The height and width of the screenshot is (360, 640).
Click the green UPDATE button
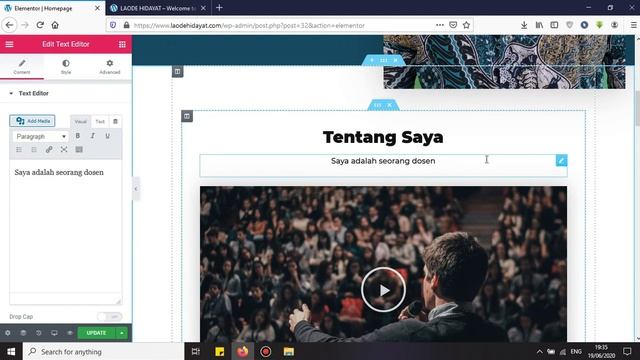tap(96, 333)
